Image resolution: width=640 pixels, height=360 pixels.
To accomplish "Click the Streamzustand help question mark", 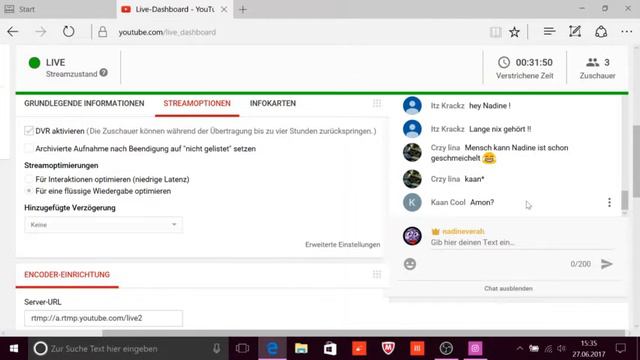I will (104, 73).
